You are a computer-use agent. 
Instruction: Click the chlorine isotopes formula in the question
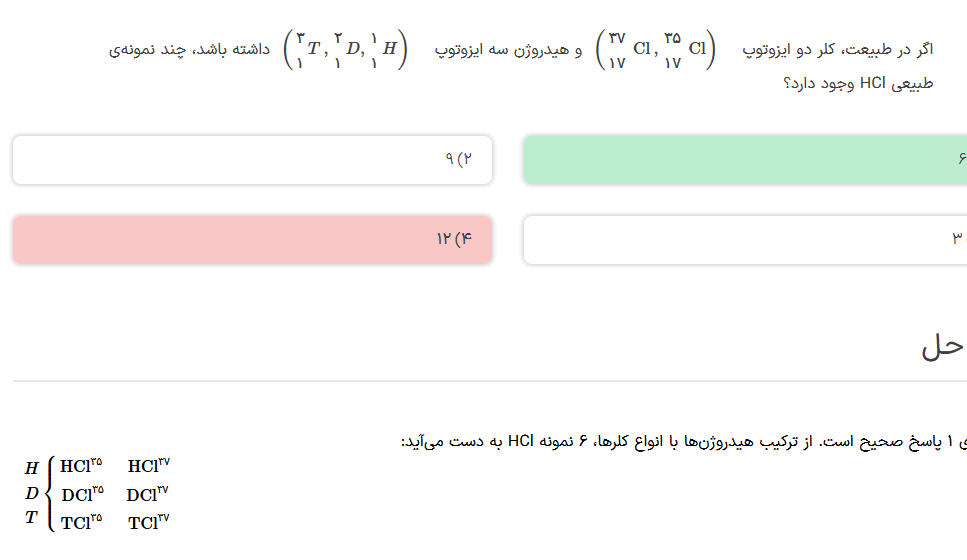[x=656, y=50]
